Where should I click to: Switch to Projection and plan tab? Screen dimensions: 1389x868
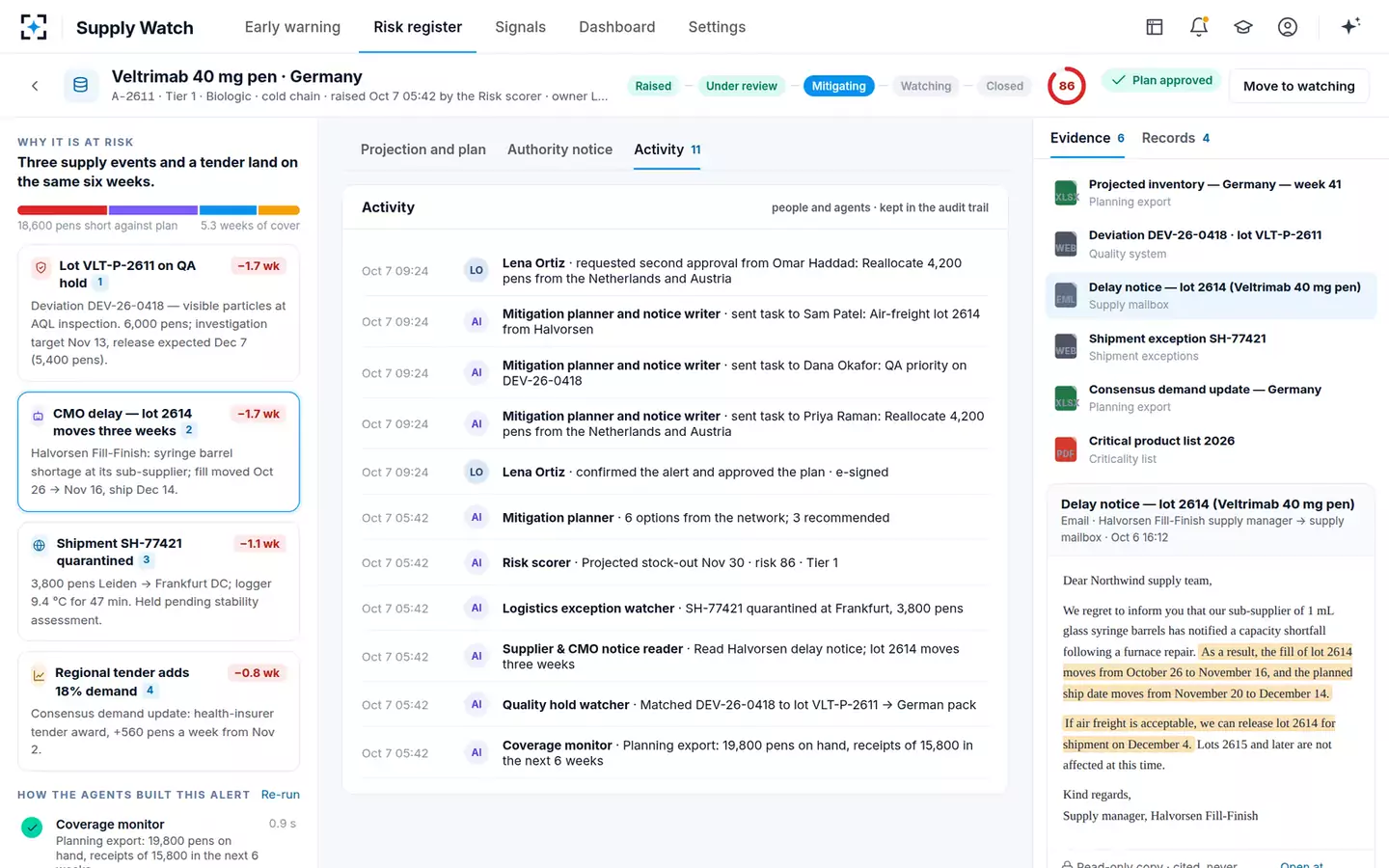tap(423, 149)
